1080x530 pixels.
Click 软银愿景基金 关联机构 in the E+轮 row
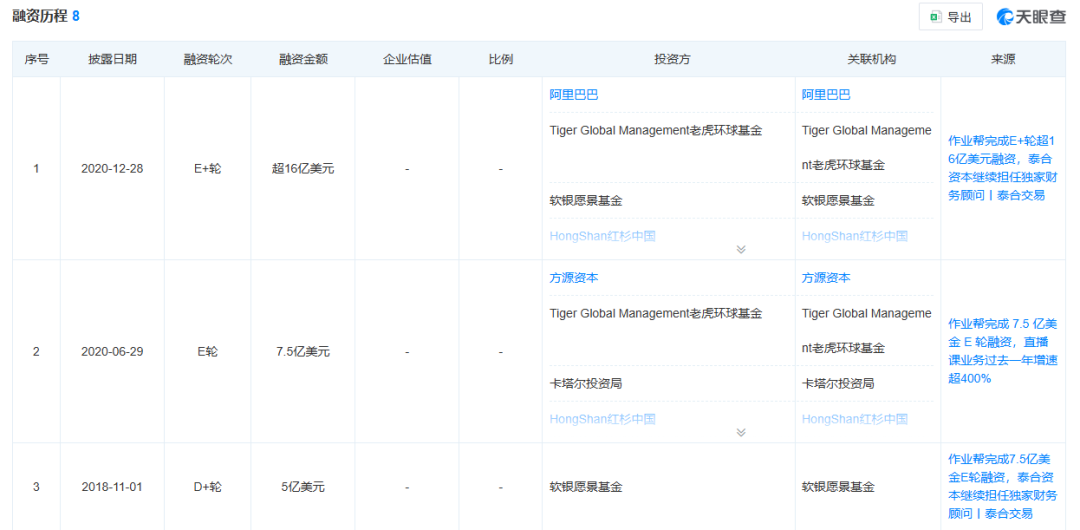point(838,201)
